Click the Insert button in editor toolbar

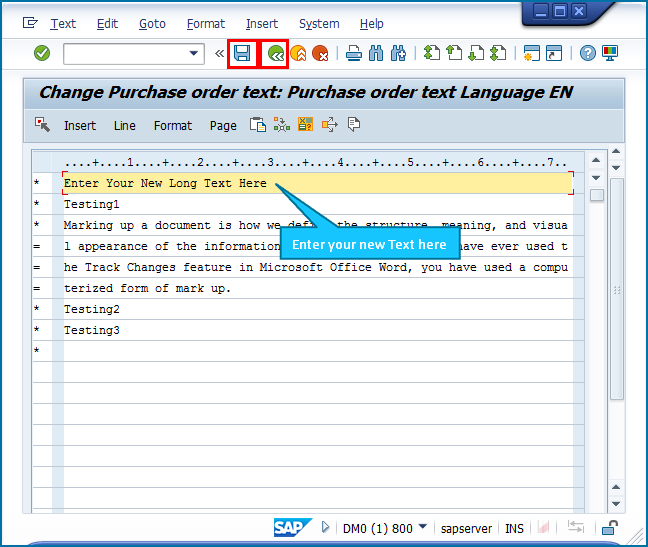[80, 125]
